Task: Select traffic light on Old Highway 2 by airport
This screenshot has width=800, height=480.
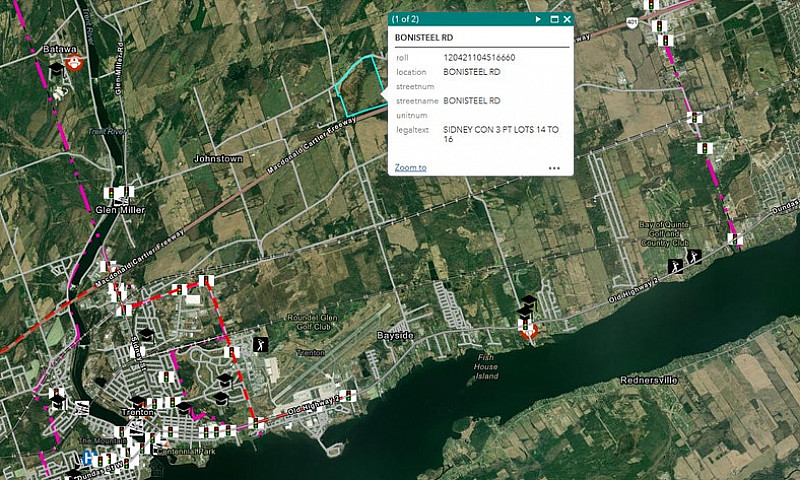Action: tap(348, 396)
